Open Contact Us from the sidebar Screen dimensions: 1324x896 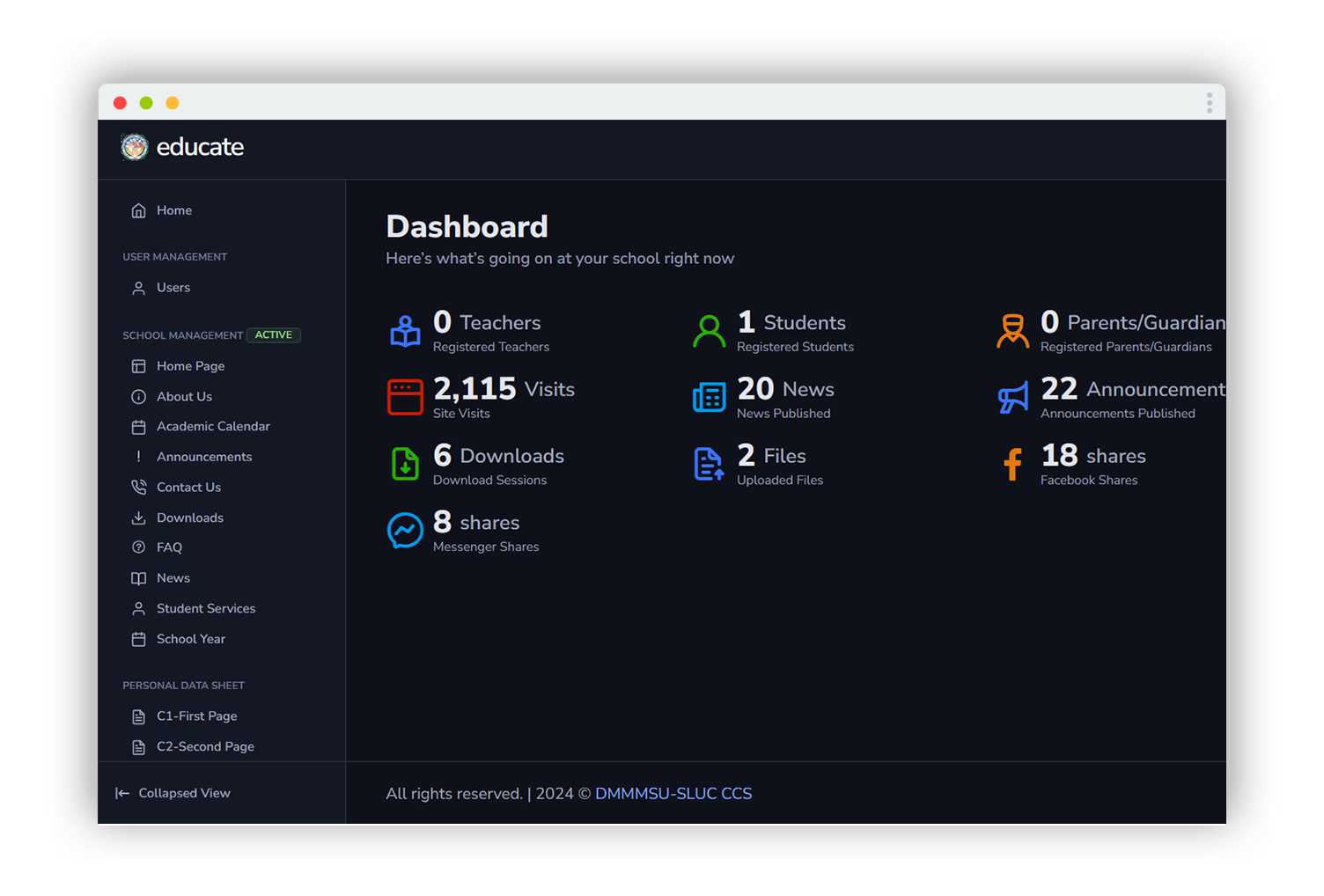188,488
